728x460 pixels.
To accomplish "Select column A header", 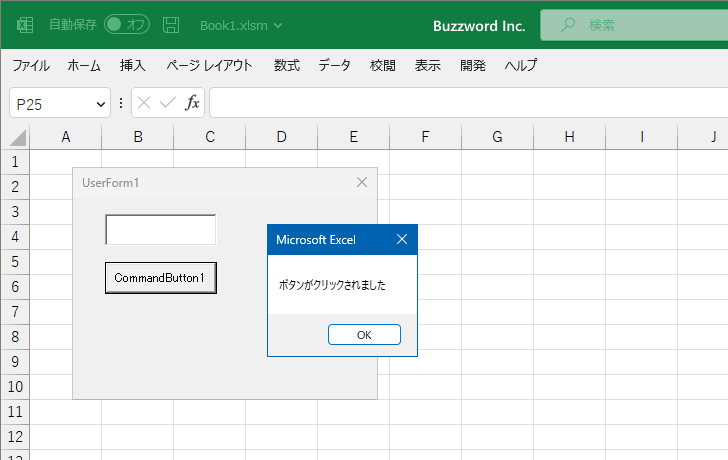I will (x=65, y=137).
